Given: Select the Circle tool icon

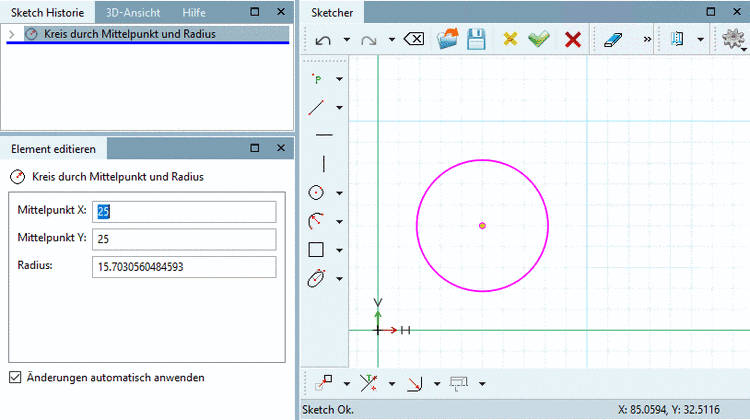Looking at the screenshot, I should pyautogui.click(x=316, y=193).
